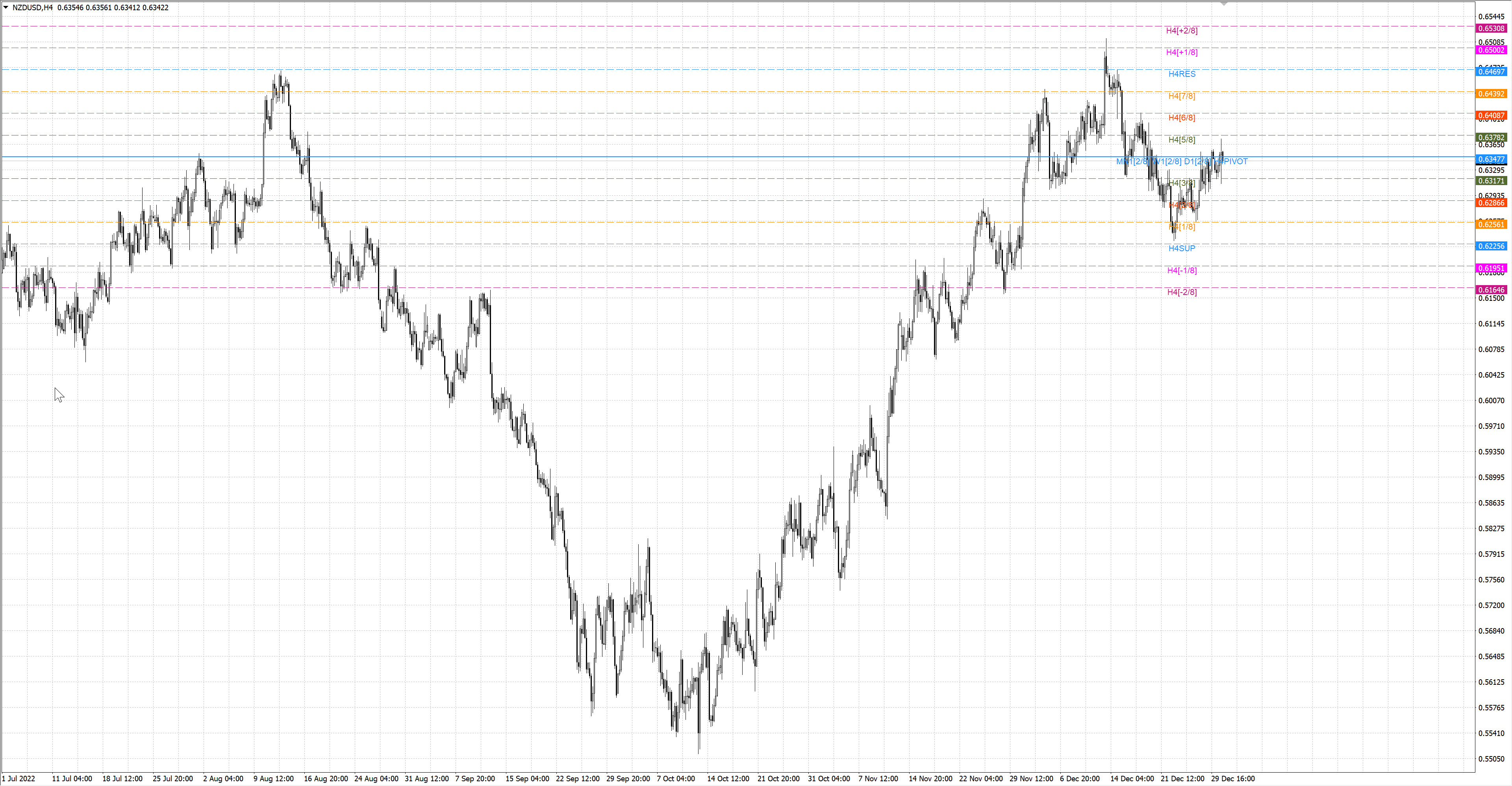The height and width of the screenshot is (786, 1512).
Task: Click the green 0.63171 price tag
Action: (1491, 181)
